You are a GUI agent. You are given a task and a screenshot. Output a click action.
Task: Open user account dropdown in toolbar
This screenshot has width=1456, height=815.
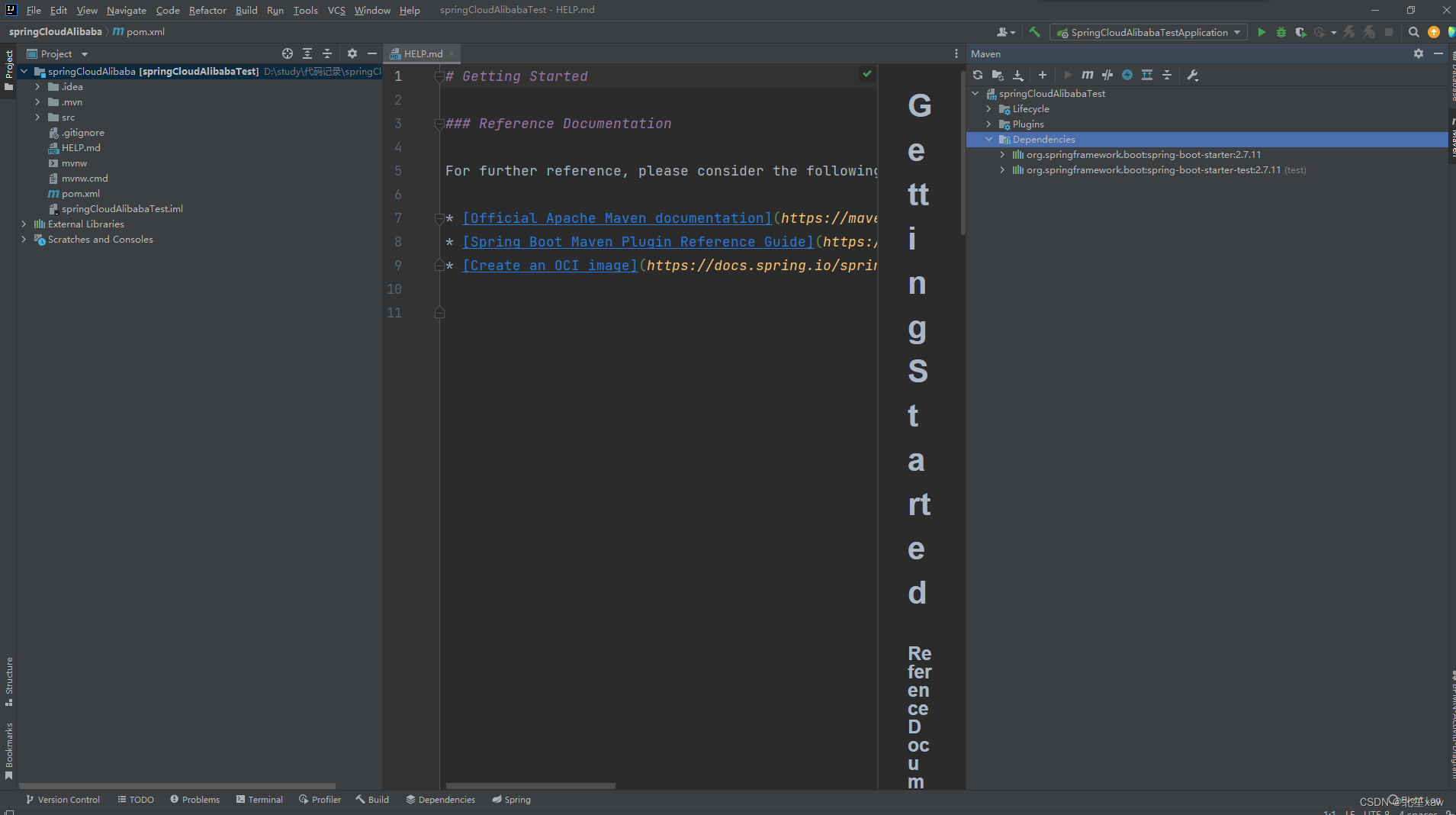[x=1006, y=32]
